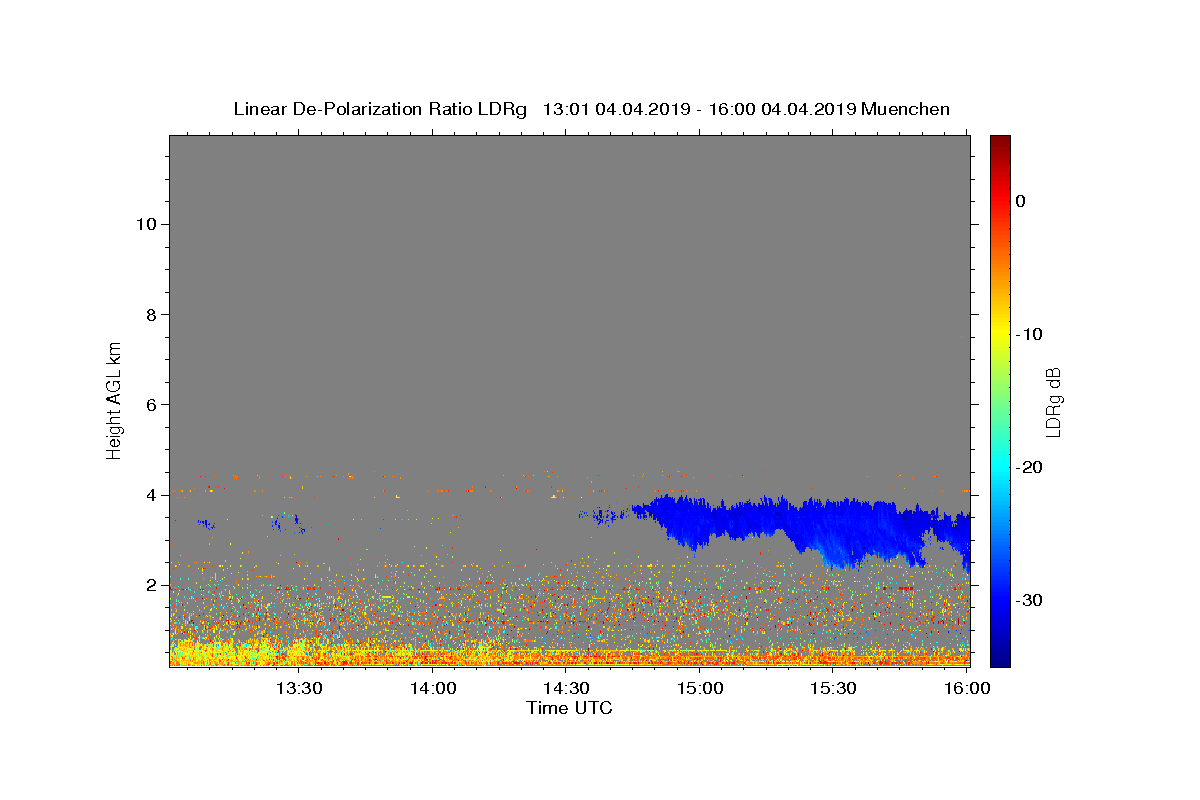Click the 15:30 time tick label
Image resolution: width=1200 pixels, height=800 pixels.
(x=834, y=688)
